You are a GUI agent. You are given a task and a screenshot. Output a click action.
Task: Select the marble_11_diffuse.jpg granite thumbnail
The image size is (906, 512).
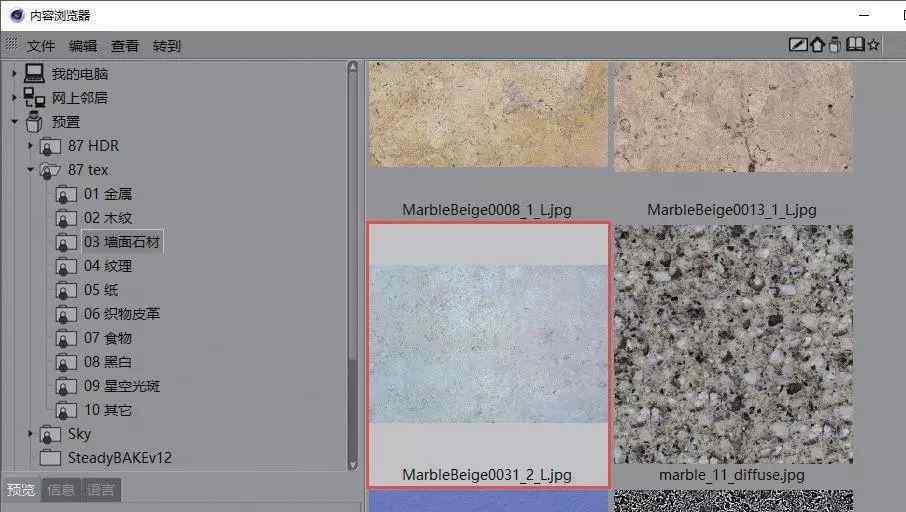pos(733,344)
